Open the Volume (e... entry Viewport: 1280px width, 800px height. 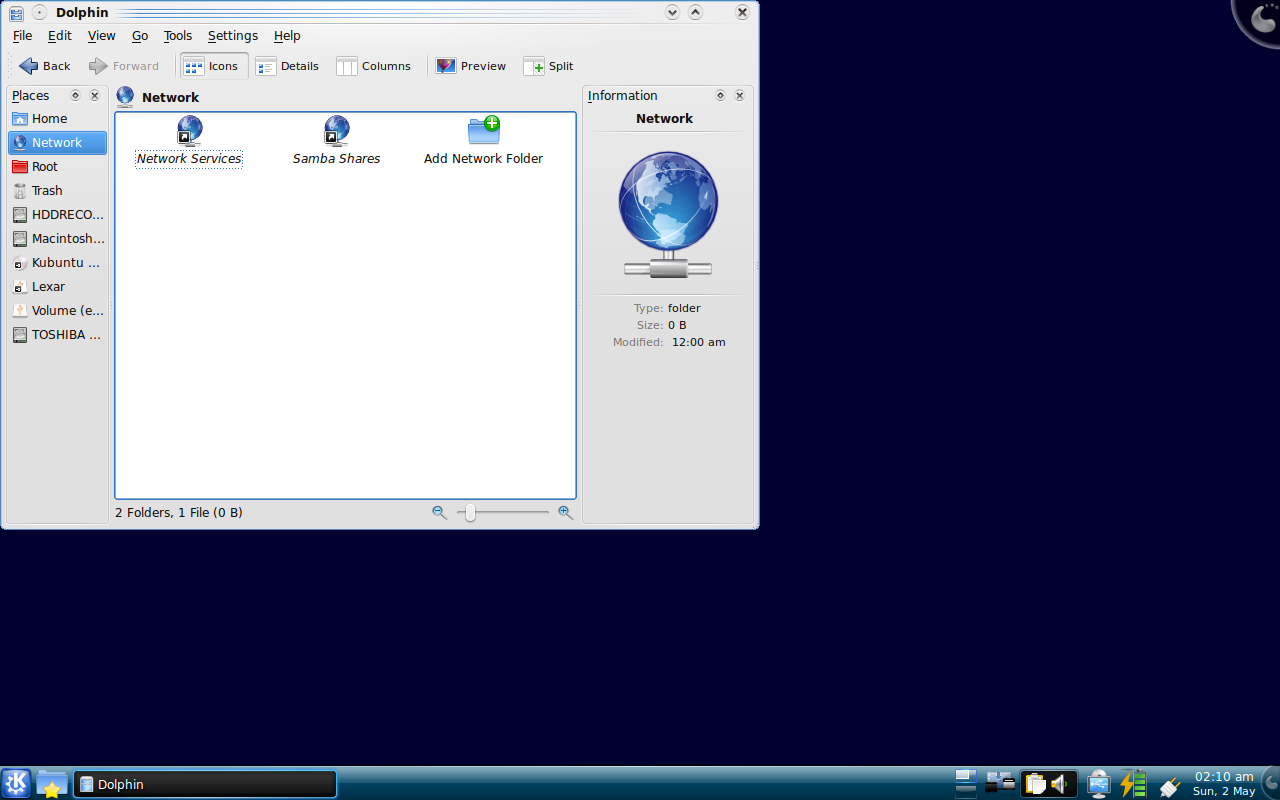pos(57,310)
